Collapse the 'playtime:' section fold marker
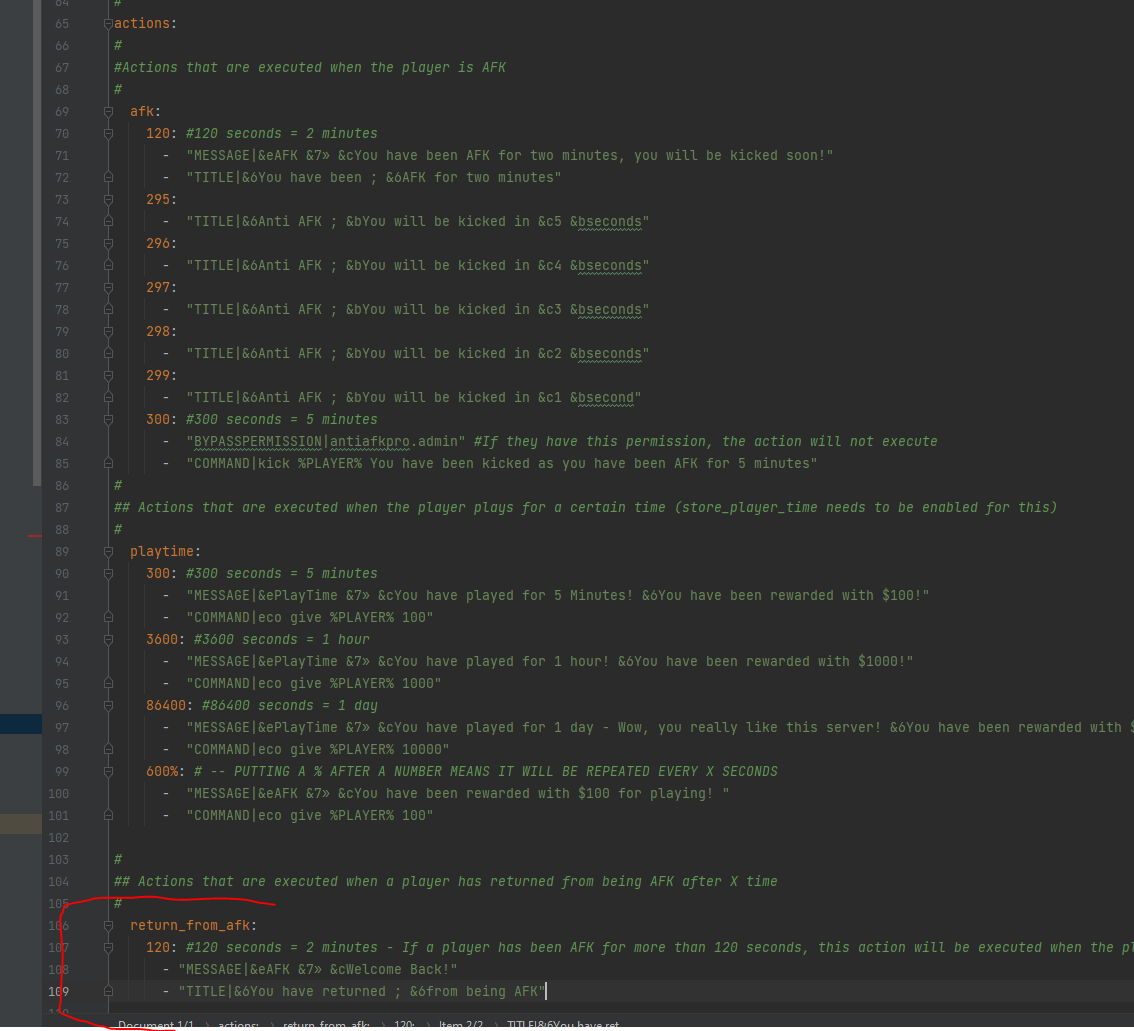Image resolution: width=1134 pixels, height=1031 pixels. [x=108, y=552]
